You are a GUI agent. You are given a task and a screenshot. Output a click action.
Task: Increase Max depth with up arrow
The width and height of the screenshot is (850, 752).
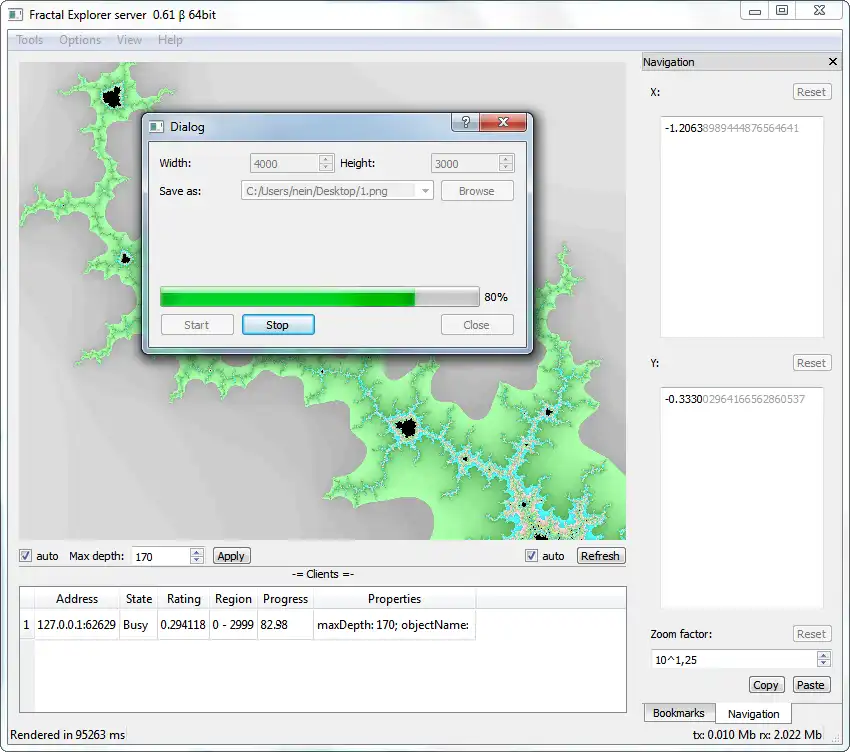point(197,552)
